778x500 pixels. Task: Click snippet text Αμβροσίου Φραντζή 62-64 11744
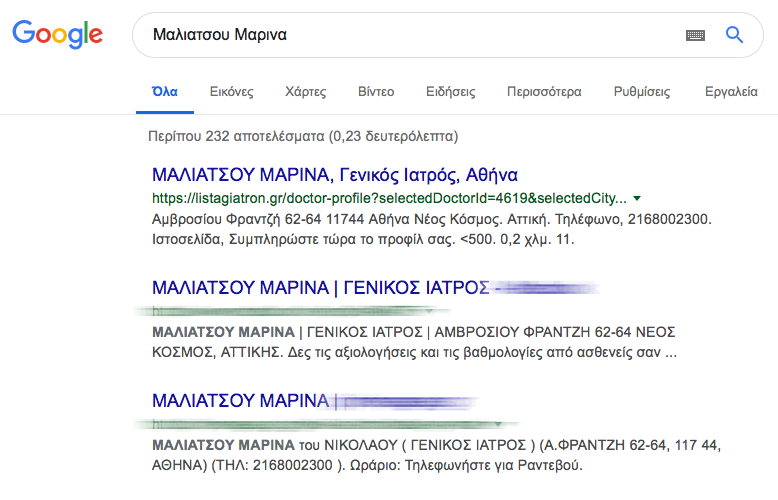265,219
